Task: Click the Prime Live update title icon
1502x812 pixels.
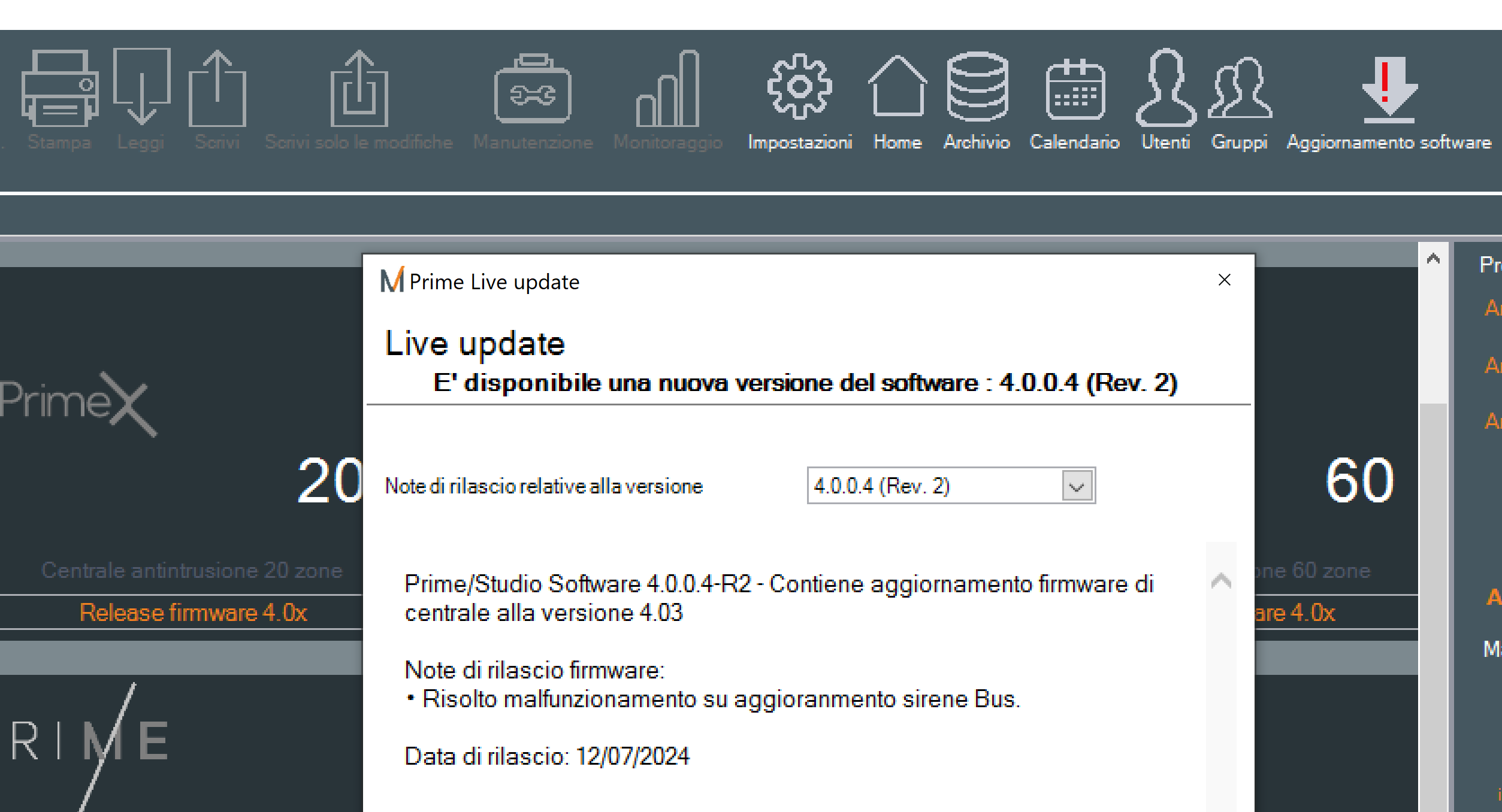Action: tap(392, 280)
